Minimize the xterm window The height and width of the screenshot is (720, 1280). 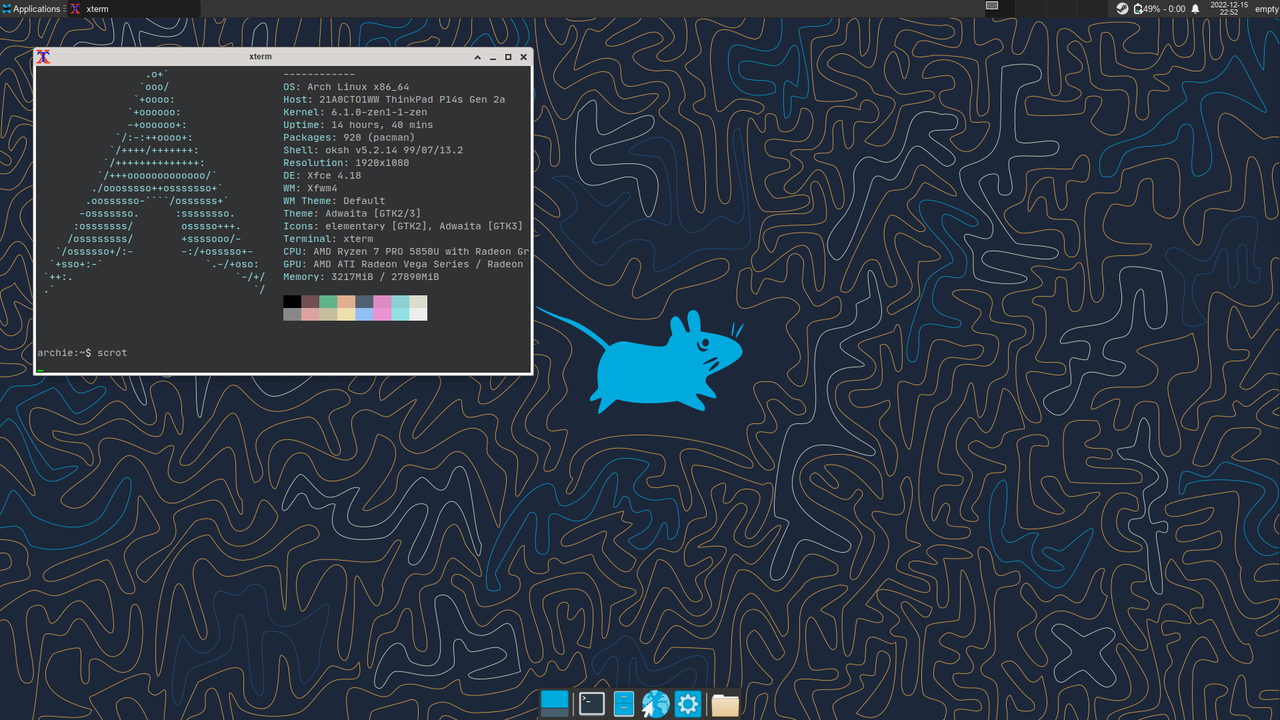(x=493, y=57)
